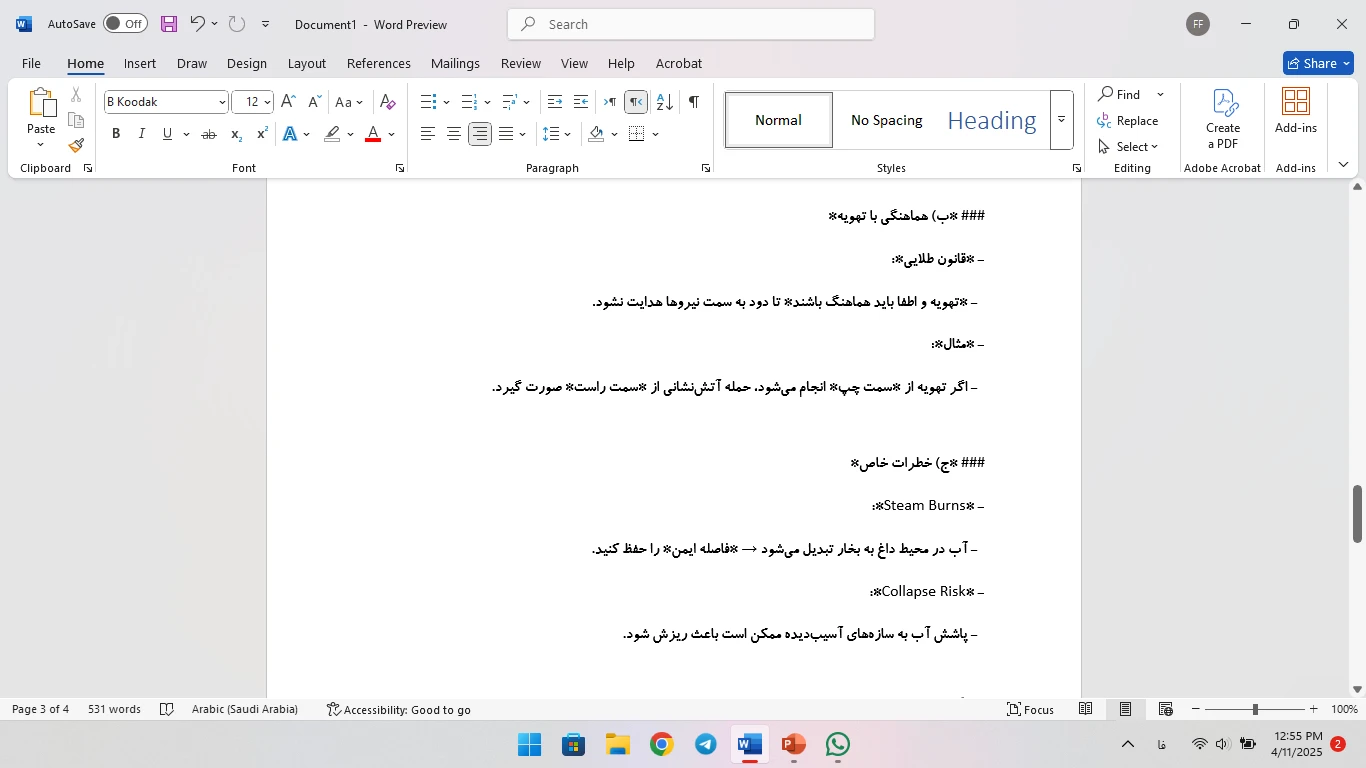
Task: Open the References tab
Action: [x=378, y=63]
